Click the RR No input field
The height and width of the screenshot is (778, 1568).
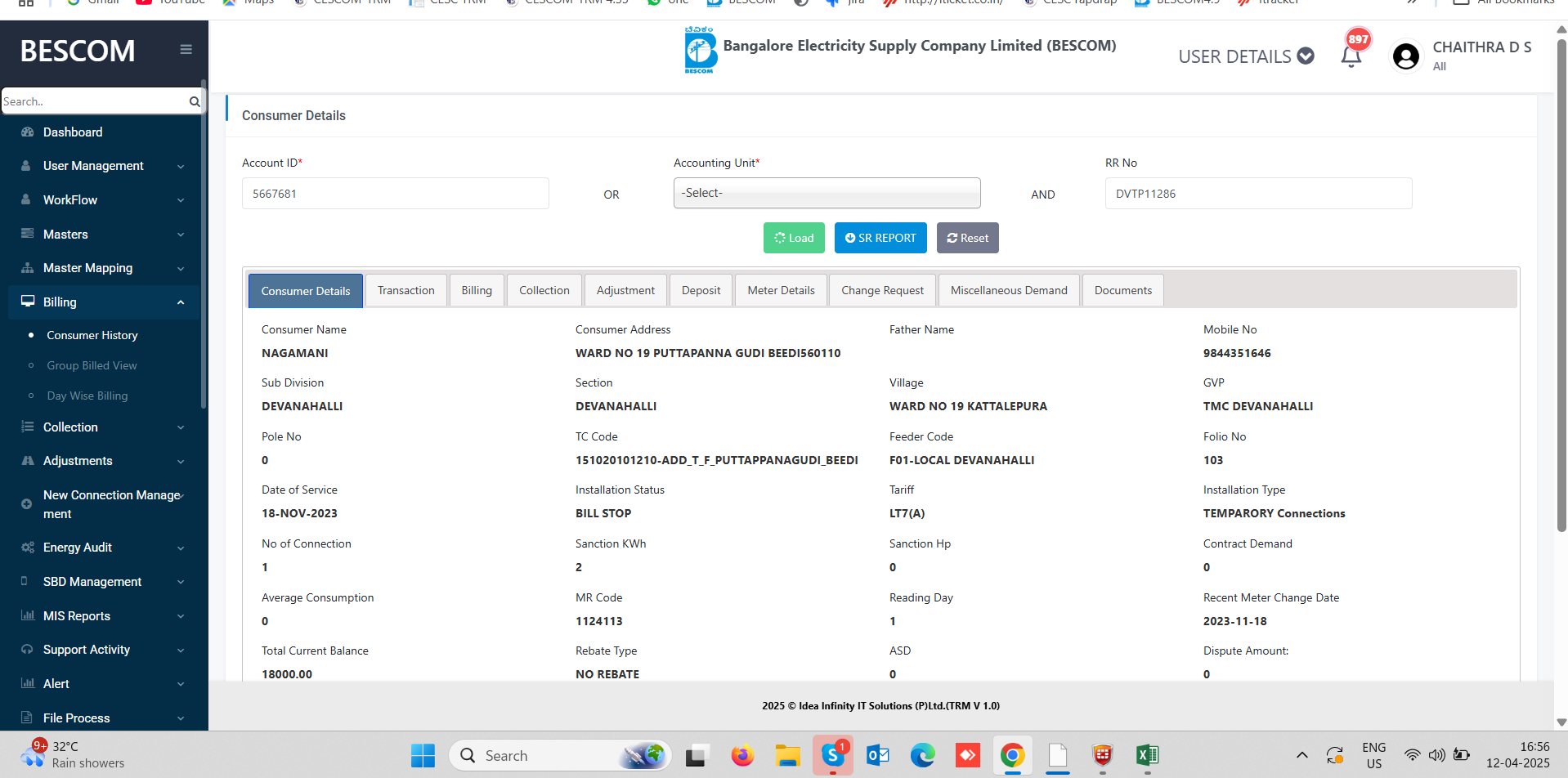1259,194
